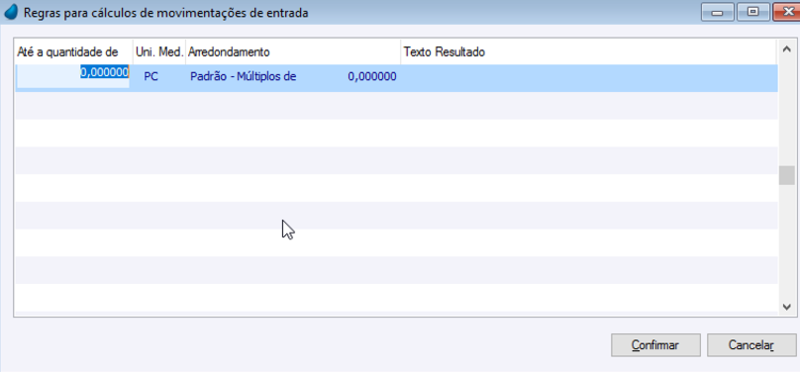Click the Texto Resultado cell in the PC row

[x=589, y=77]
